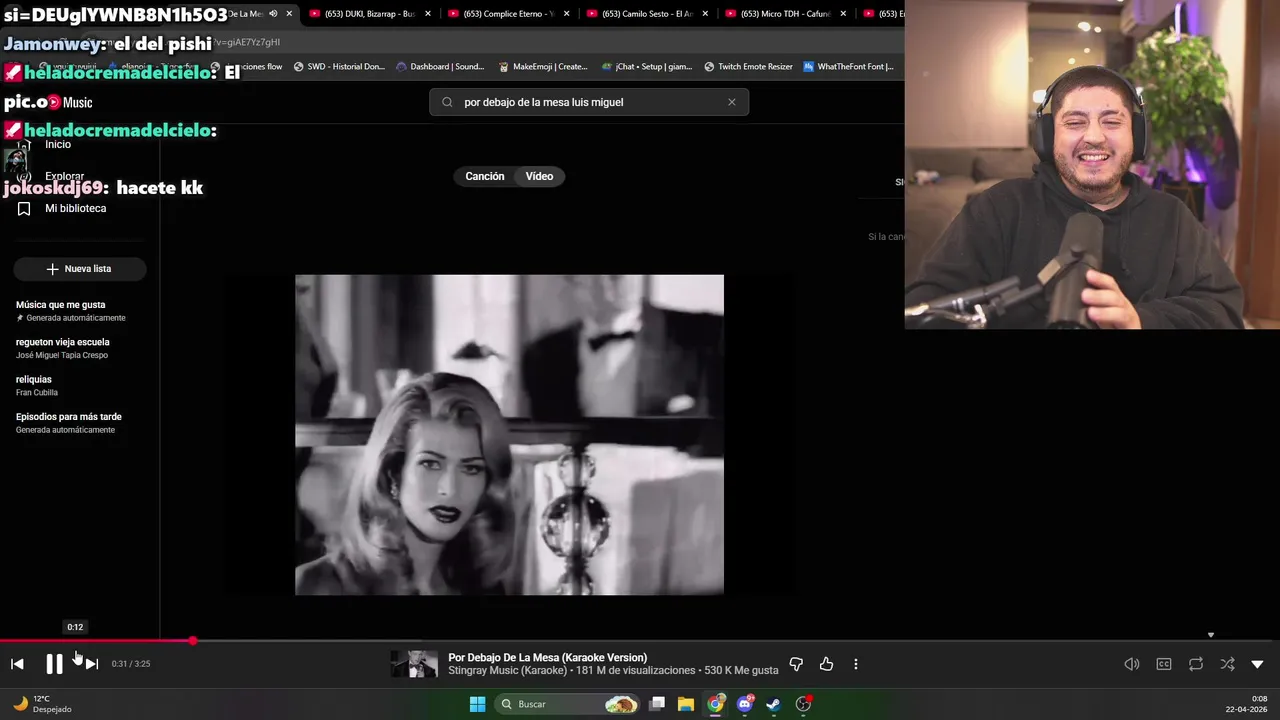Click the Nueva lista button
Image resolution: width=1280 pixels, height=720 pixels.
tap(79, 269)
